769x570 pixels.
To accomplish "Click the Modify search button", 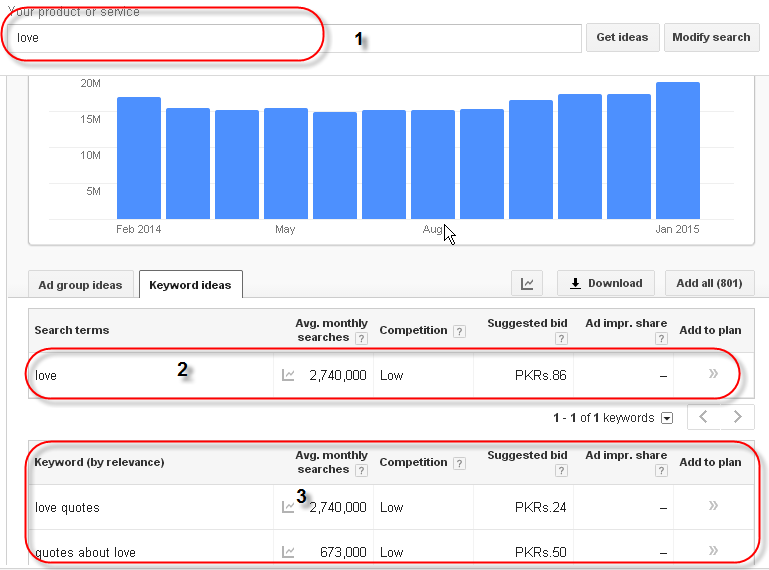I will coord(711,37).
